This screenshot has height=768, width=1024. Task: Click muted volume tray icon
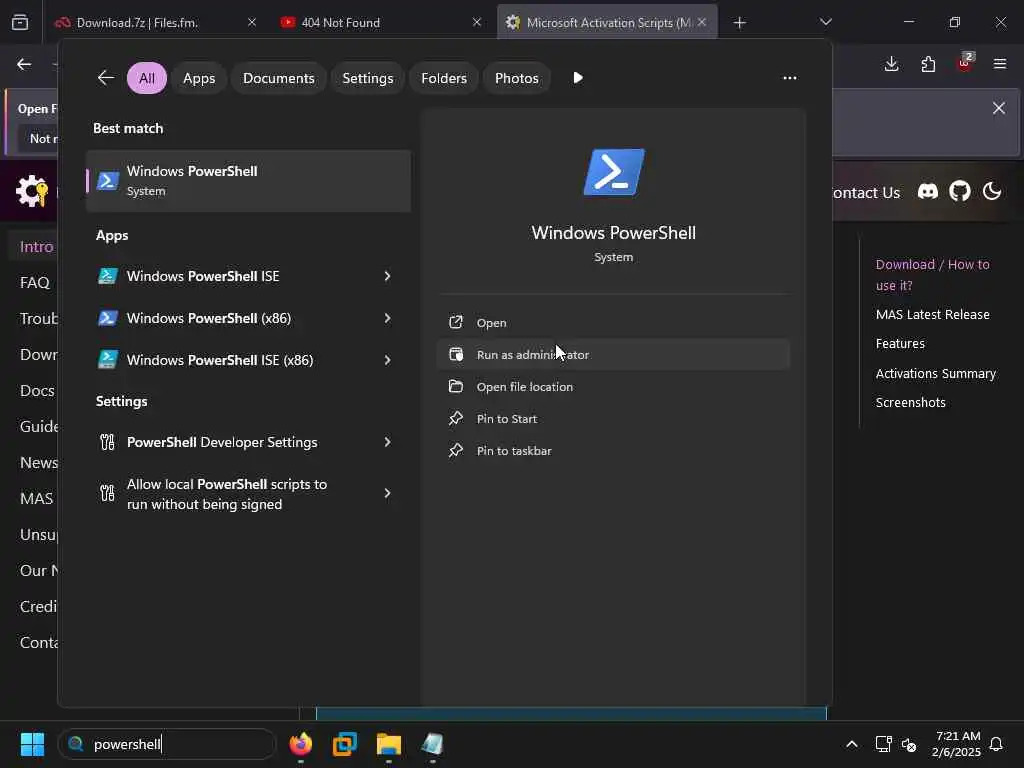(908, 744)
